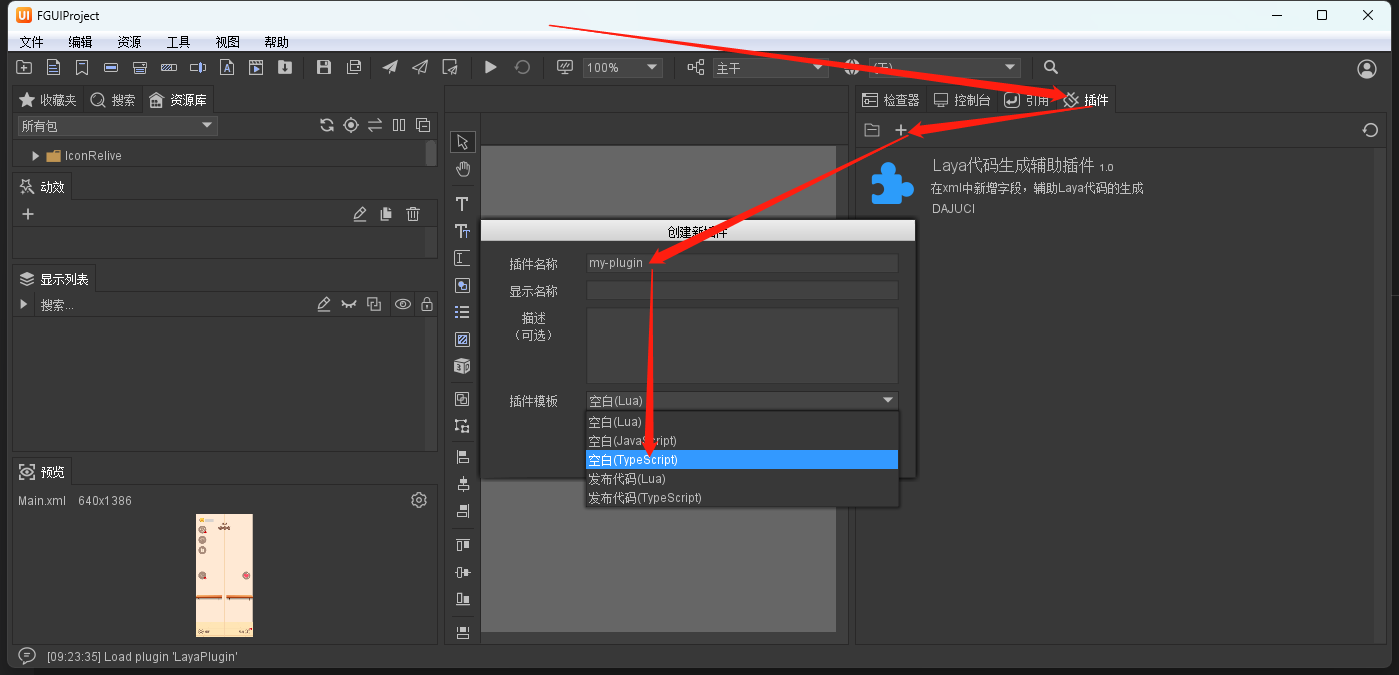Viewport: 1399px width, 675px height.
Task: Open the user account icon
Action: coord(1366,68)
